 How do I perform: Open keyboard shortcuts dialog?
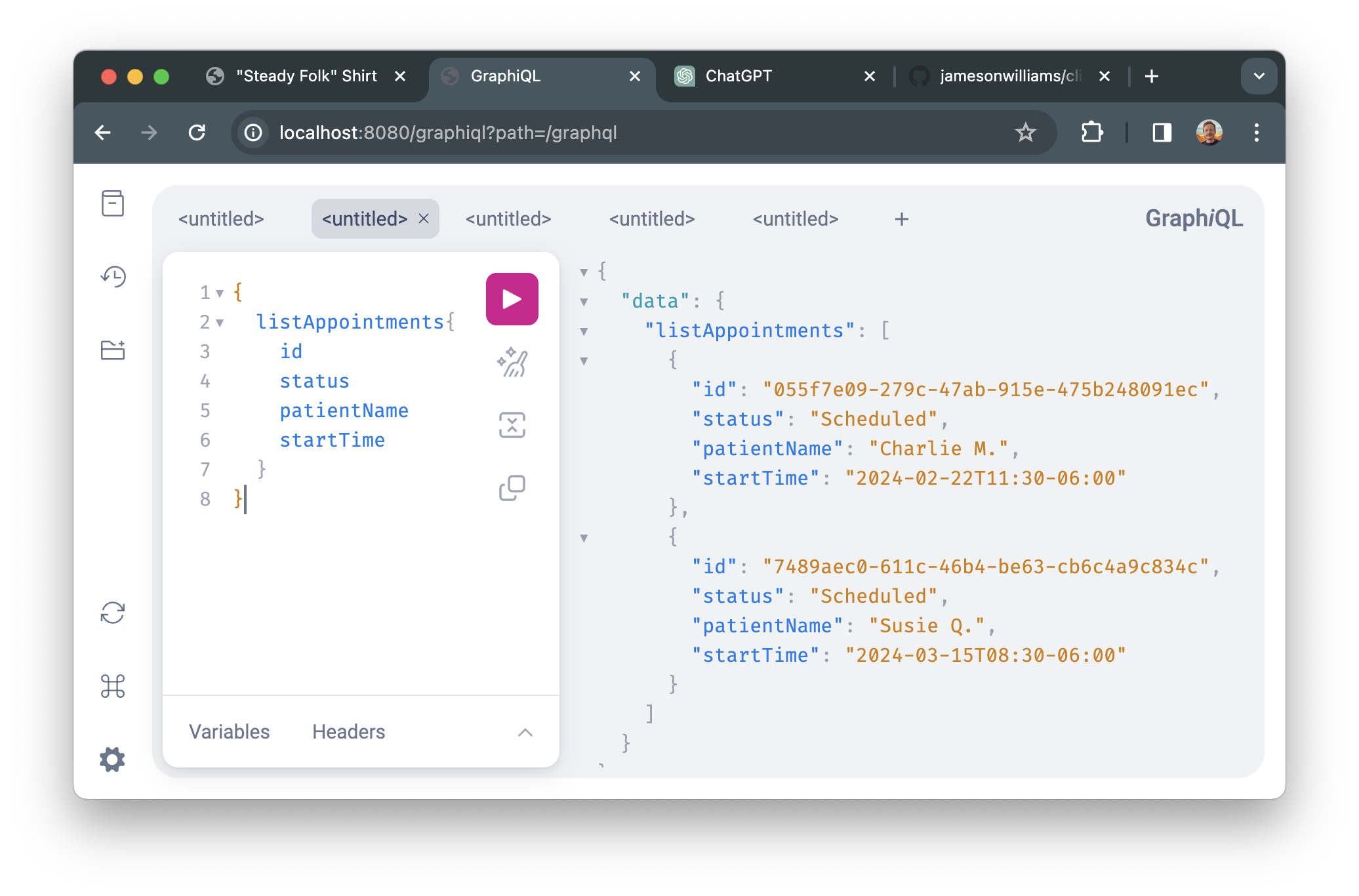pos(113,686)
